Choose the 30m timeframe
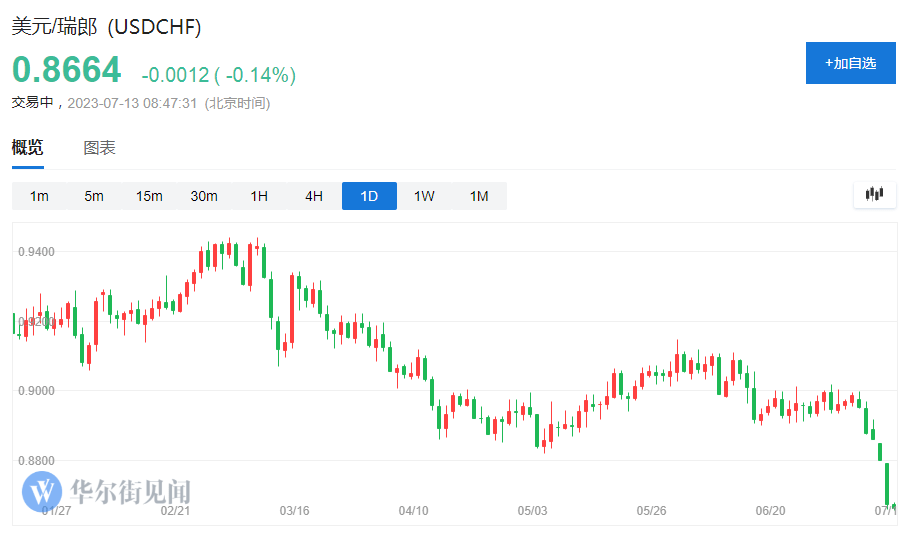911x538 pixels. point(204,196)
